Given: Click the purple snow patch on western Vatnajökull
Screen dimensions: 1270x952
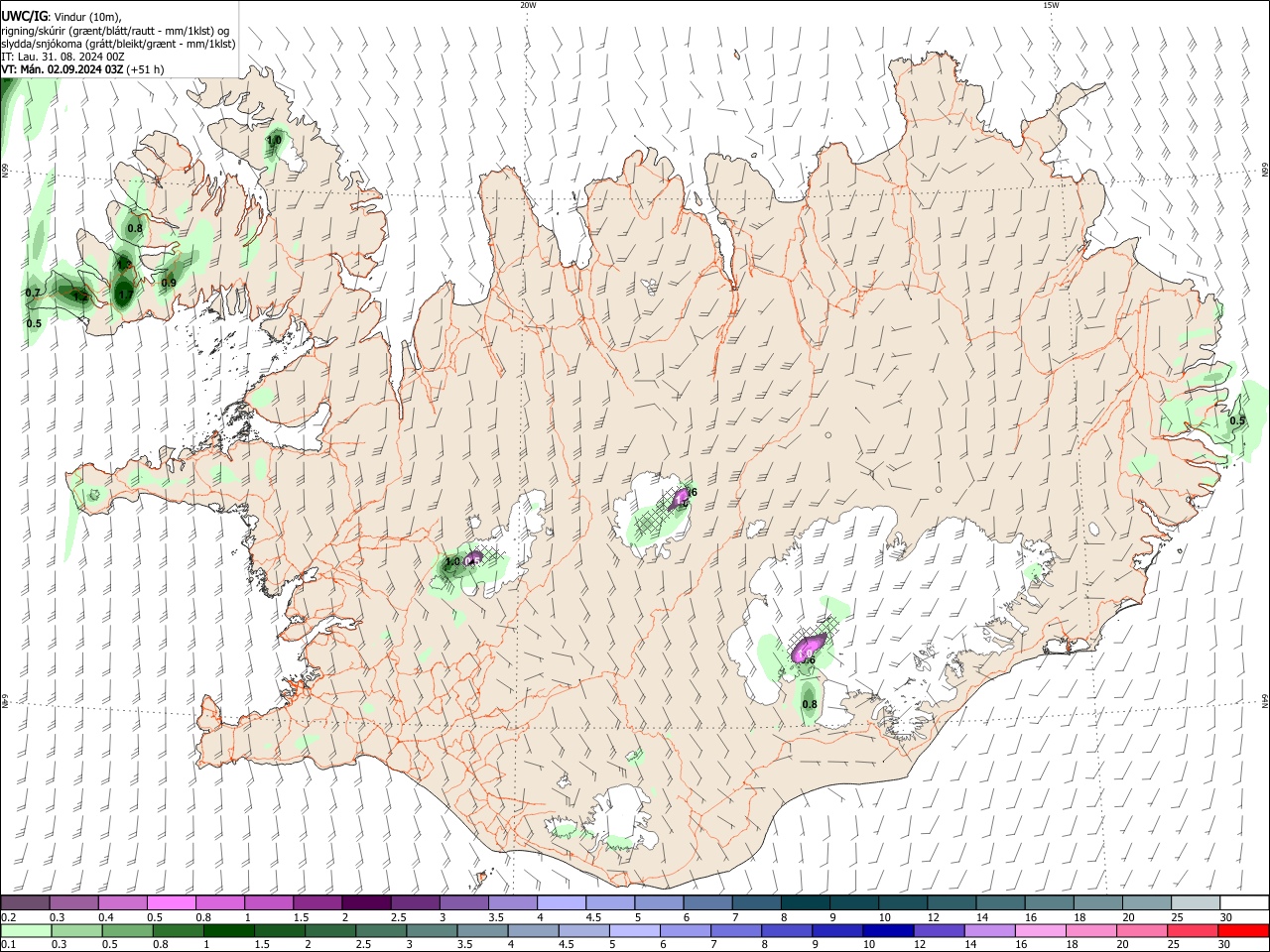Looking at the screenshot, I should [x=811, y=646].
